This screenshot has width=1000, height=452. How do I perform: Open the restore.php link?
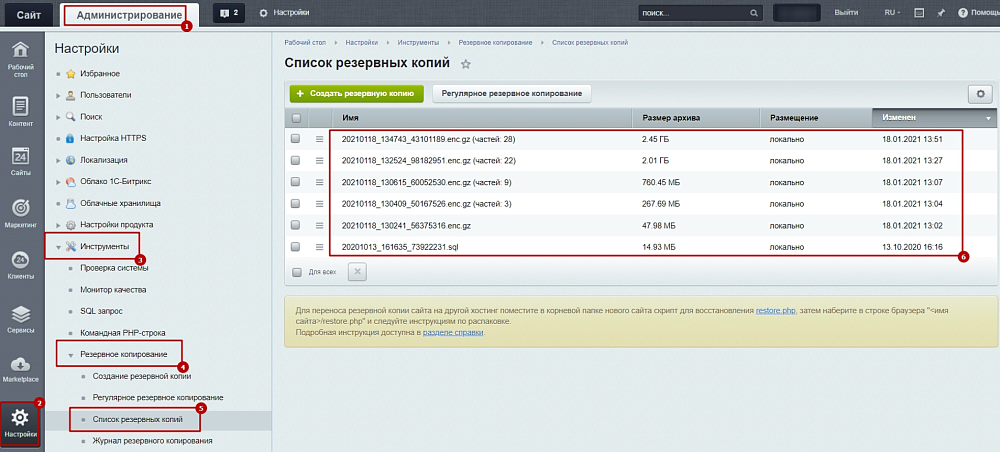[x=776, y=310]
